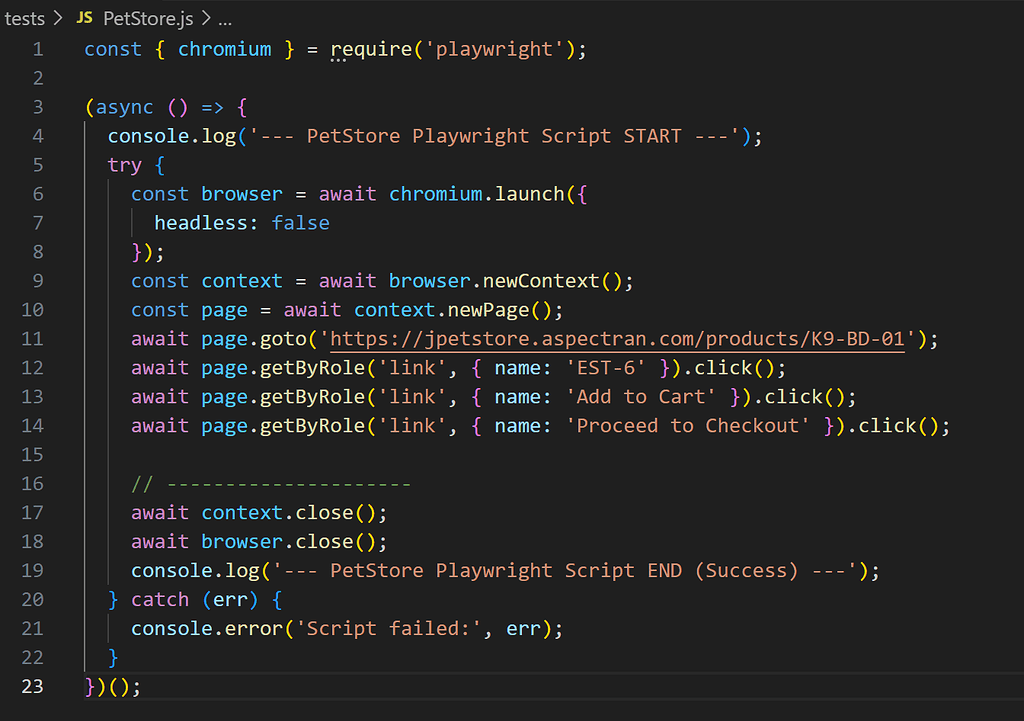Click the JS language icon in the breadcrumb
This screenshot has width=1024, height=721.
85,17
